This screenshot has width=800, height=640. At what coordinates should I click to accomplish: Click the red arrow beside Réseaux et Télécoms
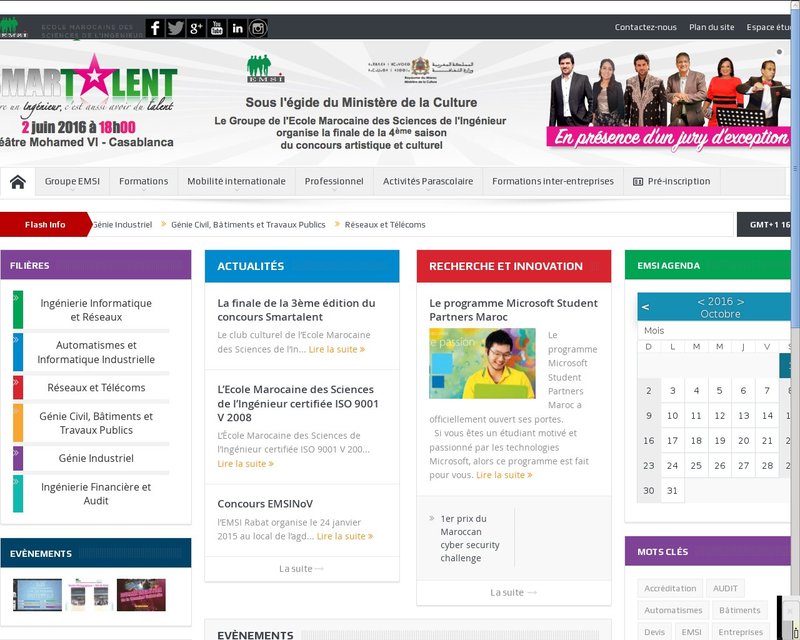18,387
